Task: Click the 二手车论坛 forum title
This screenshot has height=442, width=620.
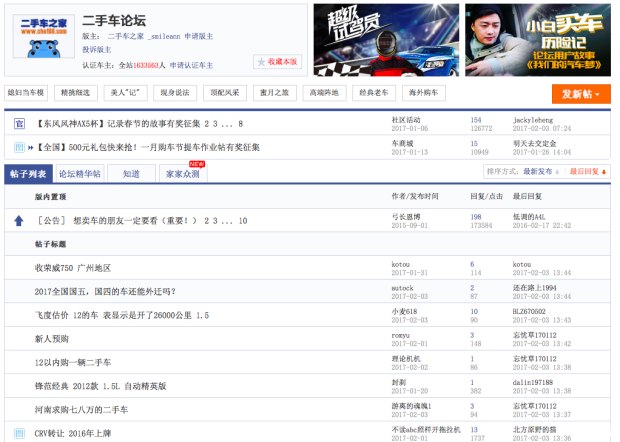Action: 114,20
